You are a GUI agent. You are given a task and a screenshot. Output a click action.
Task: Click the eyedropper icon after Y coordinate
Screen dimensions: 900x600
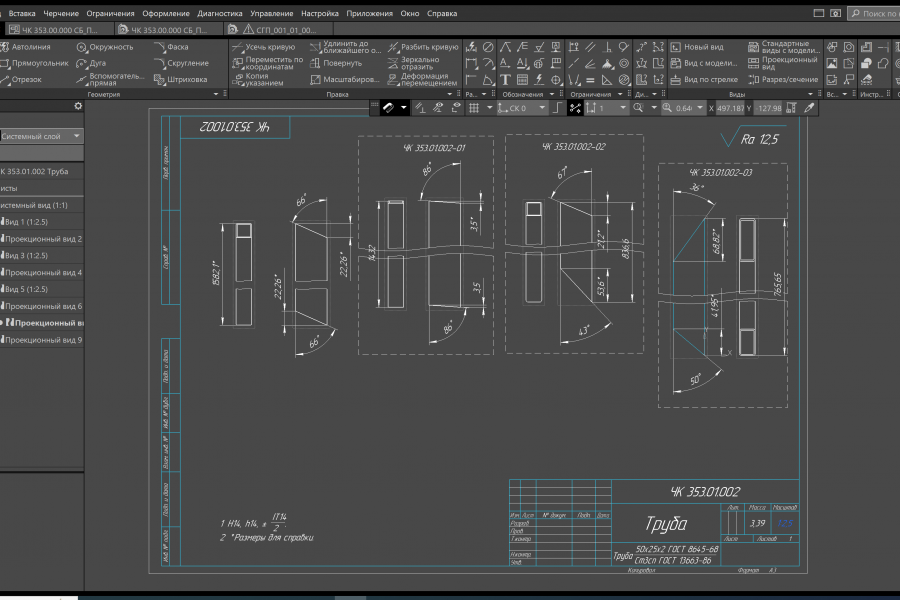pos(809,108)
